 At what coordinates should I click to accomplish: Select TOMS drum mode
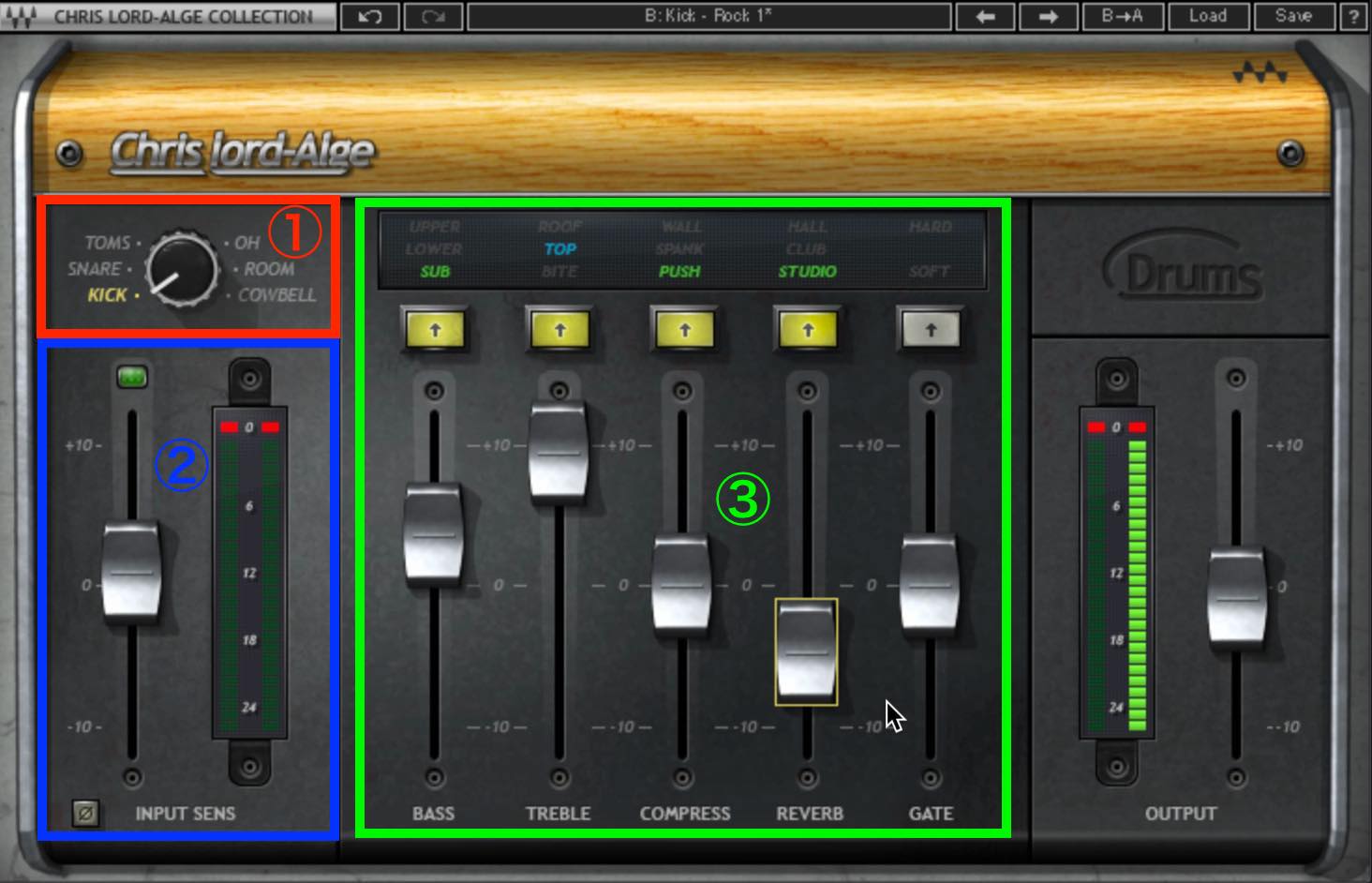(107, 243)
